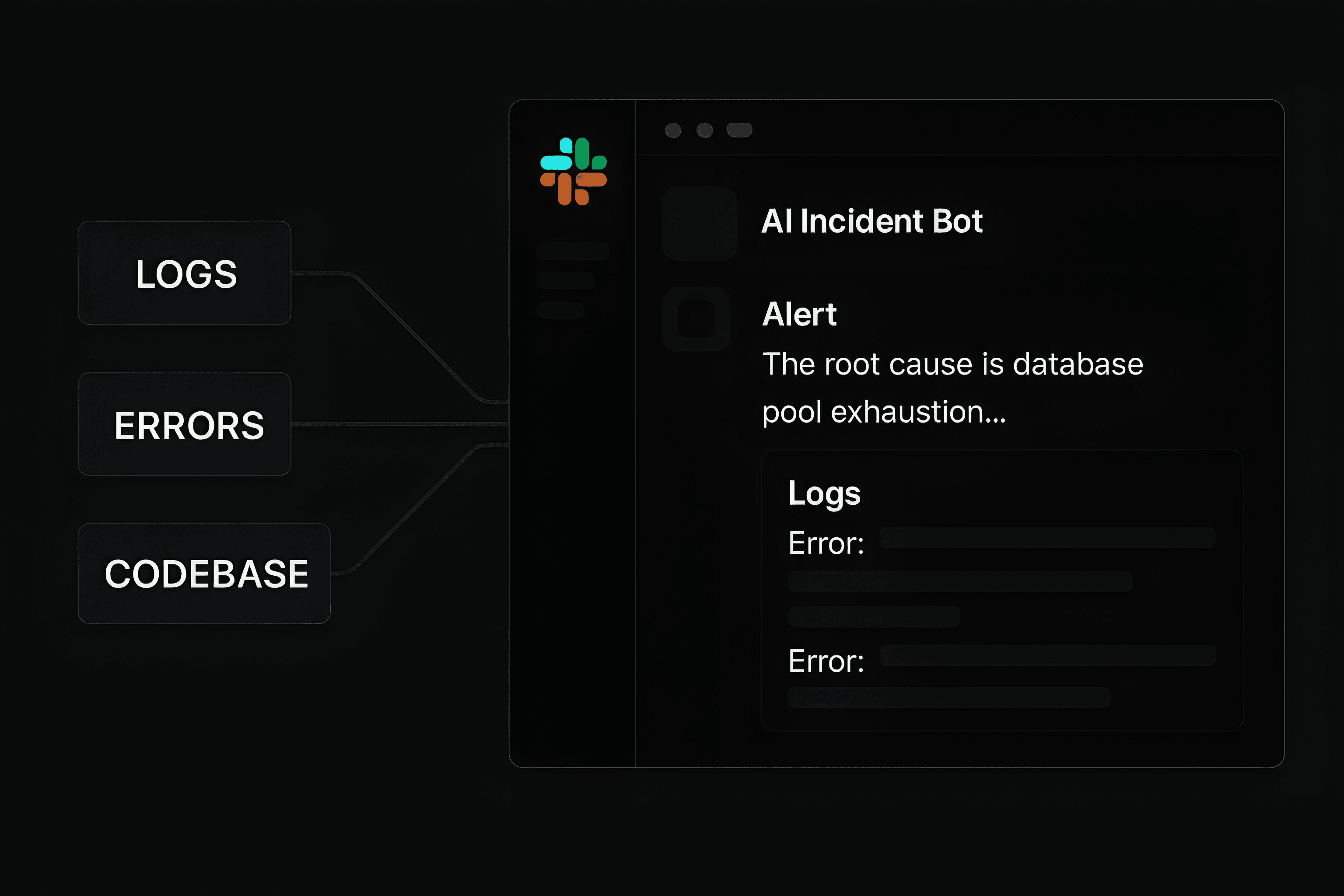
Task: Select the CODEBASE source box
Action: (x=204, y=573)
